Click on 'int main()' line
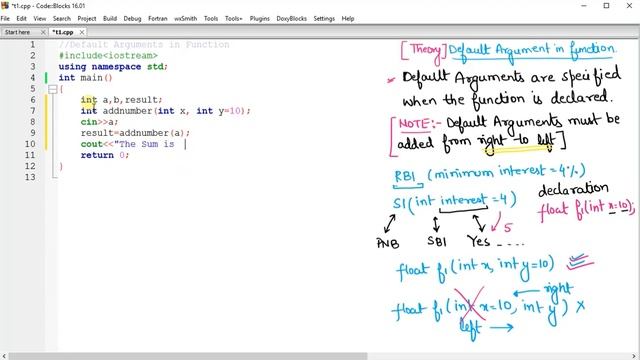This screenshot has width=640, height=360. point(85,78)
